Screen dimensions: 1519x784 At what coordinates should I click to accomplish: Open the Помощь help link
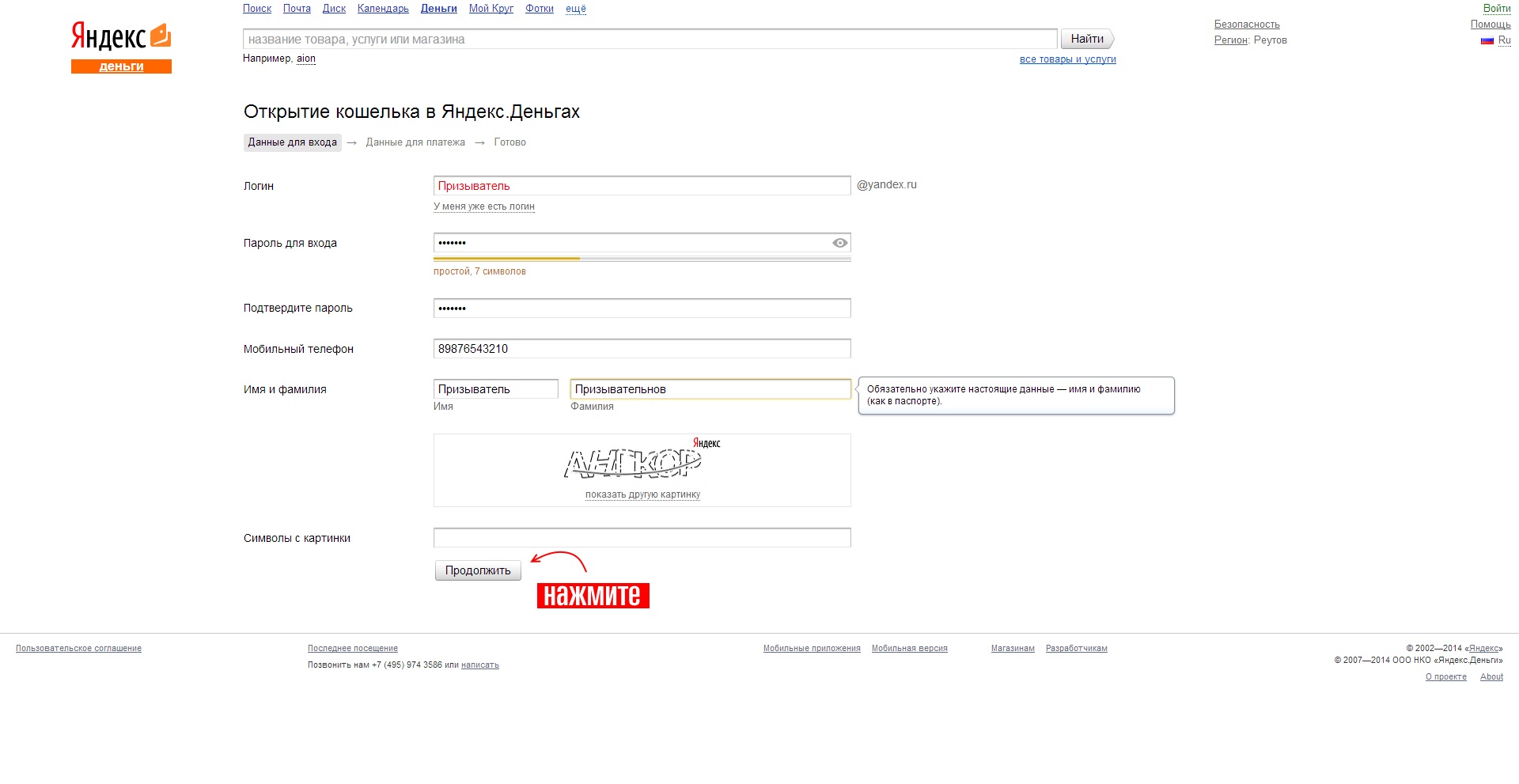coord(1491,25)
